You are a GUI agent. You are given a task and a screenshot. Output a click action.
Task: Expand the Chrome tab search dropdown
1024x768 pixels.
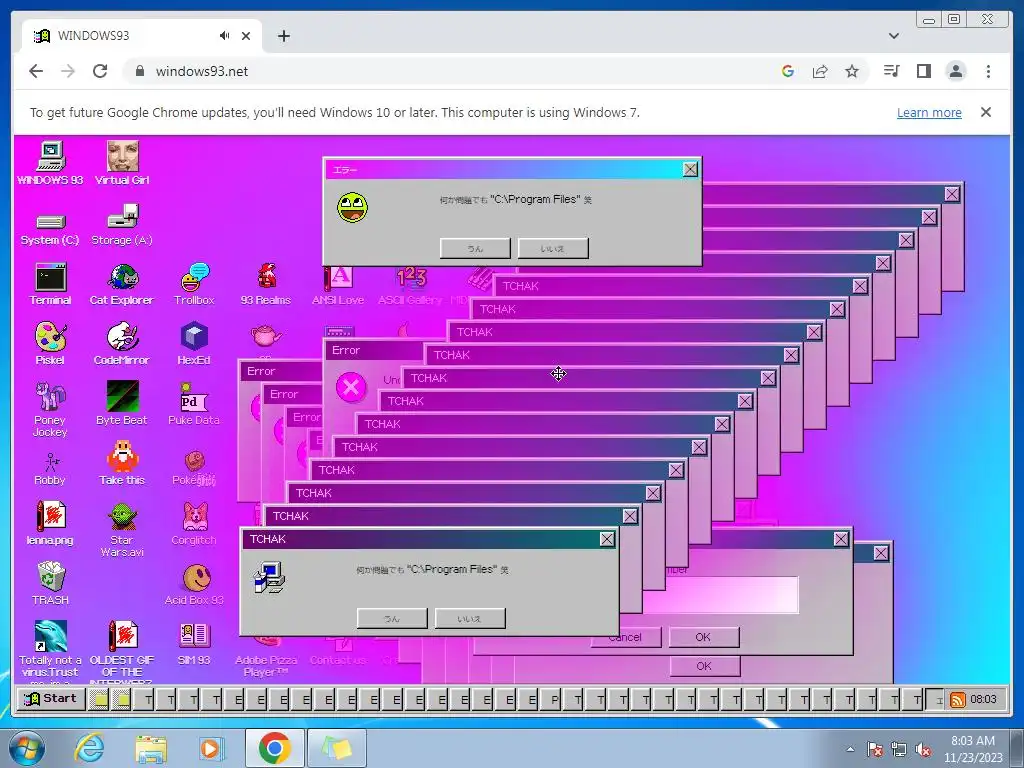pyautogui.click(x=893, y=36)
